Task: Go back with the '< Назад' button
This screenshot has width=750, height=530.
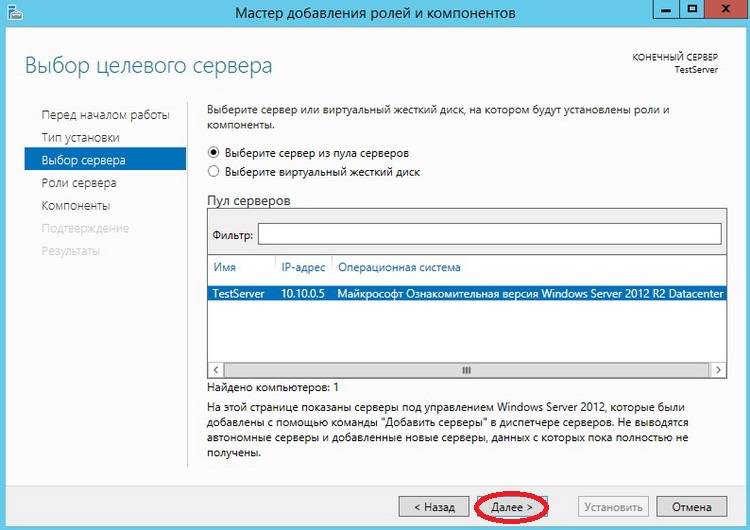Action: tap(434, 507)
